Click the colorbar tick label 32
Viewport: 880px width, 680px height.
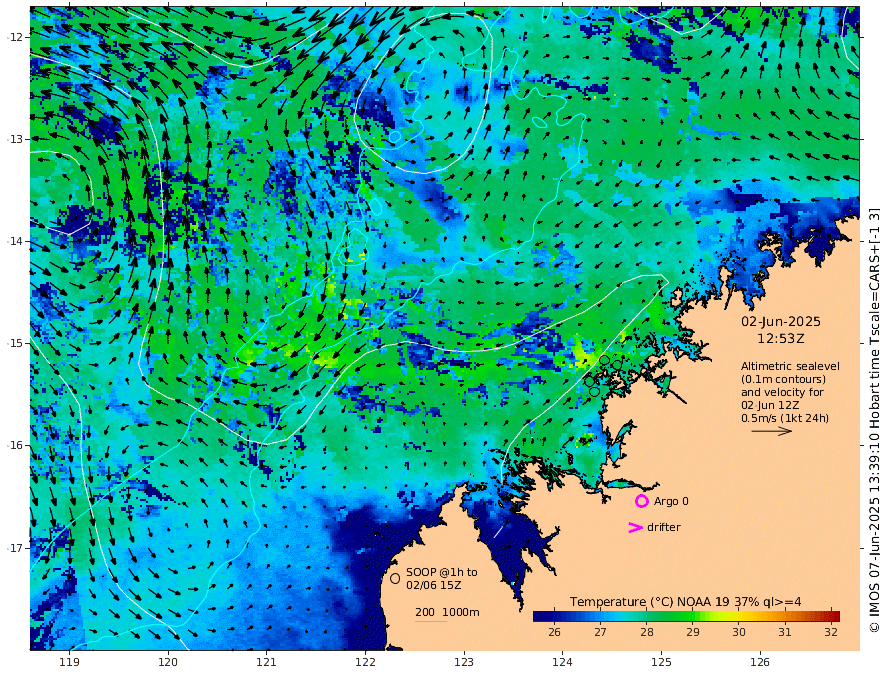[831, 632]
